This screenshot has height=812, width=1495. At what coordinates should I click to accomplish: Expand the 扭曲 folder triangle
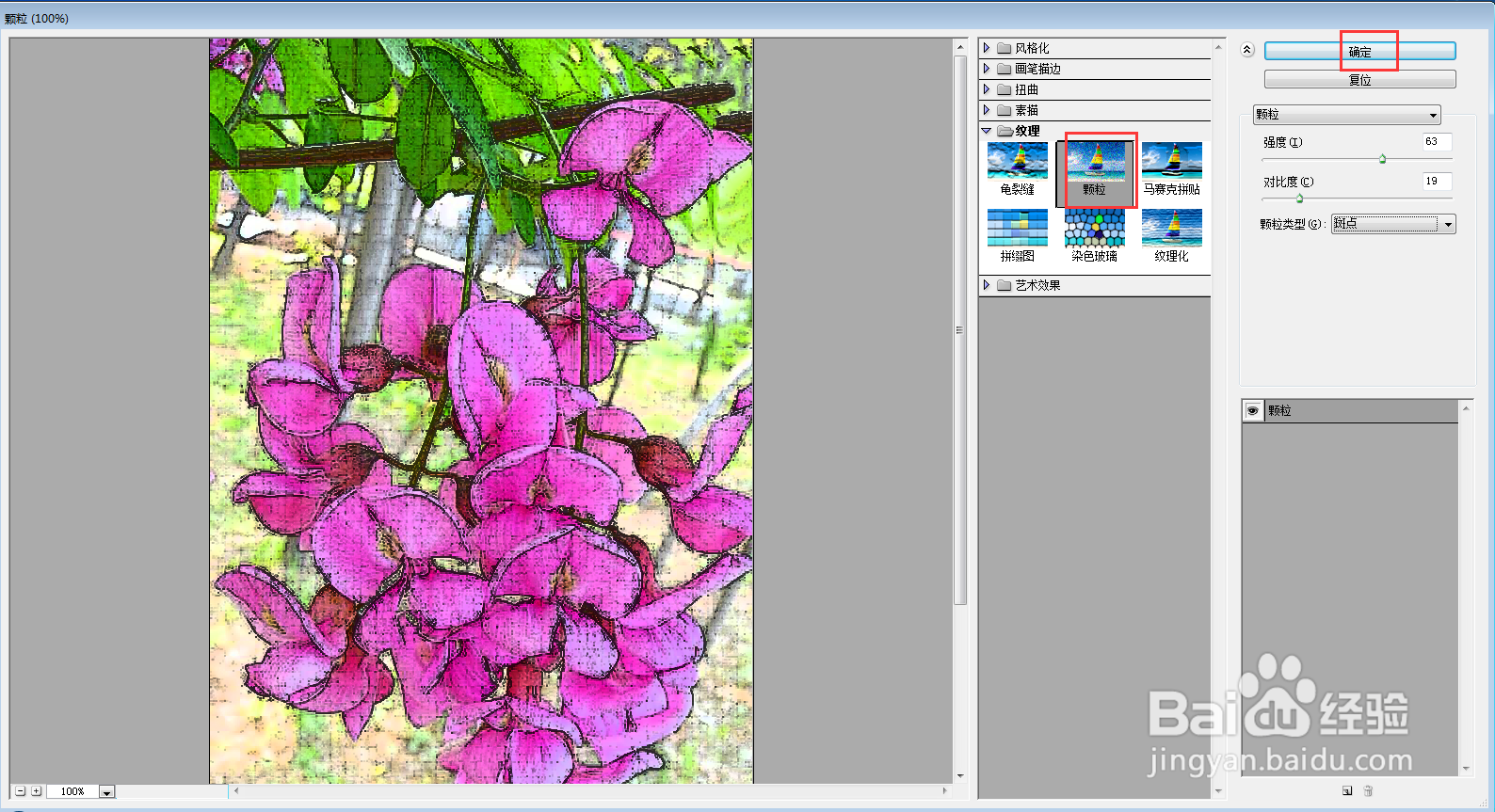987,89
